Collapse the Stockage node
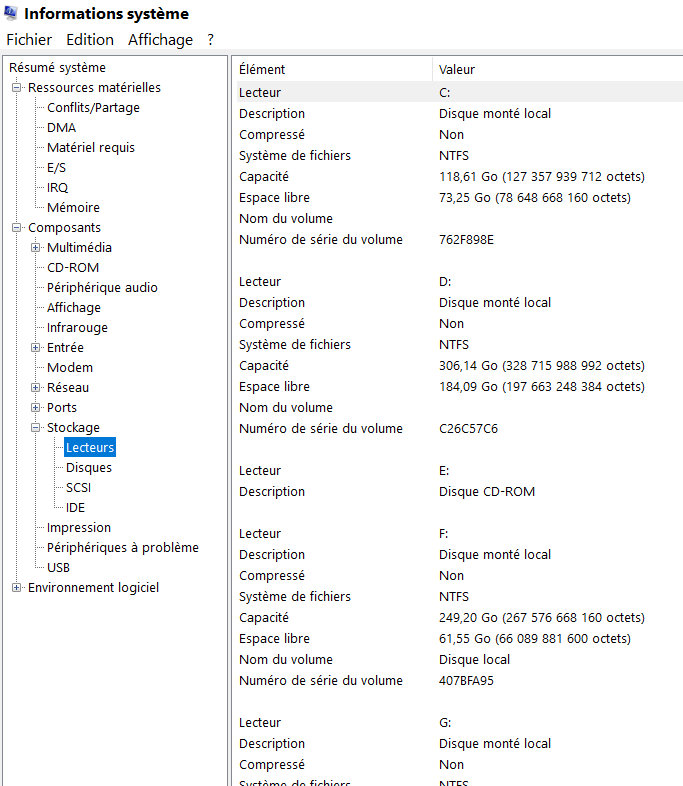The height and width of the screenshot is (786, 683). [x=36, y=428]
